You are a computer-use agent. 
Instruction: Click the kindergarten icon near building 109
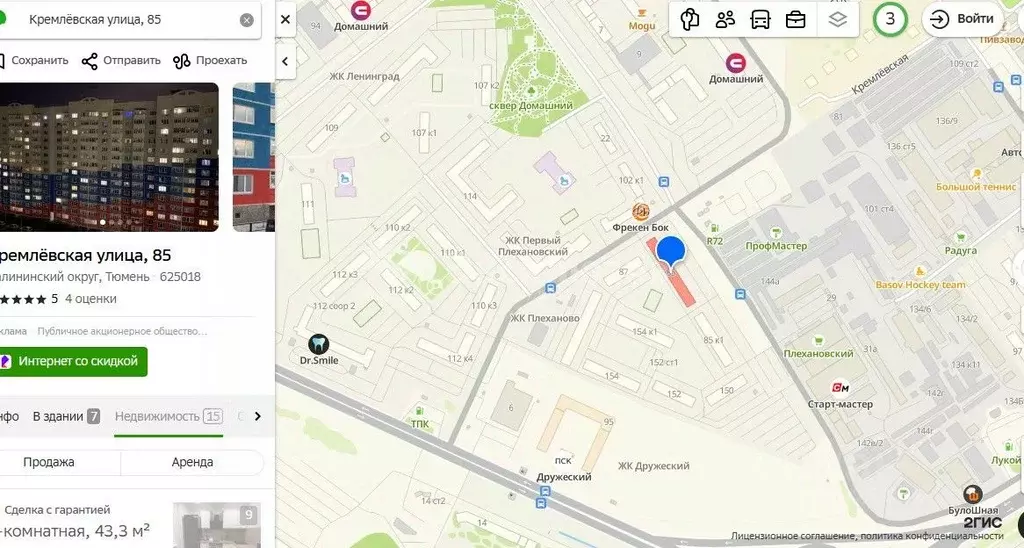(x=344, y=178)
